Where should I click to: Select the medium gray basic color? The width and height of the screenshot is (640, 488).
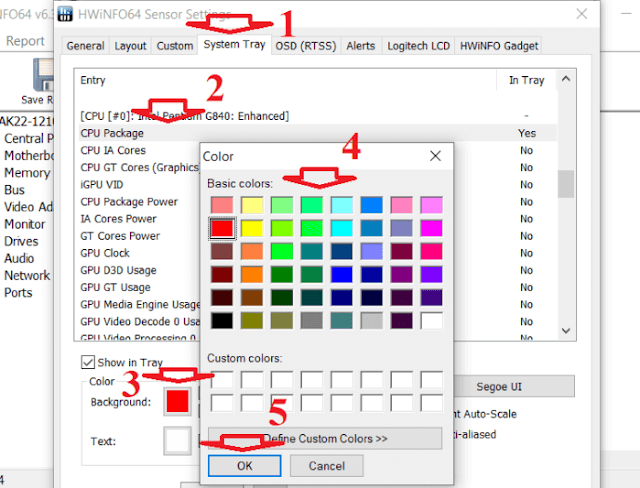click(x=311, y=321)
